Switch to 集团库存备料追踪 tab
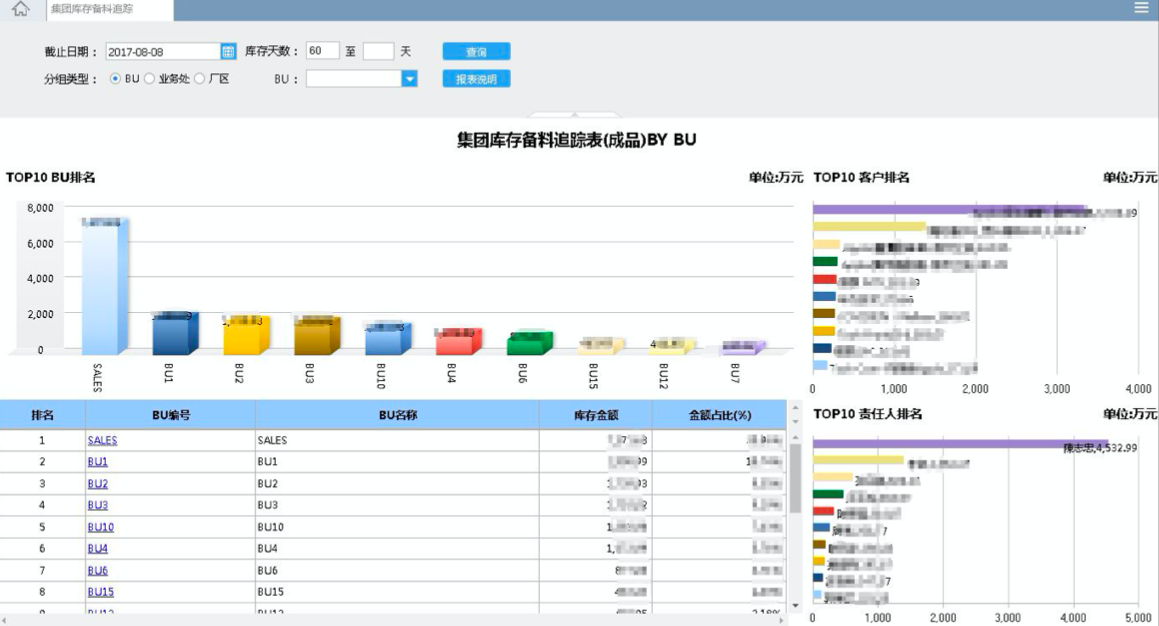 [x=109, y=10]
